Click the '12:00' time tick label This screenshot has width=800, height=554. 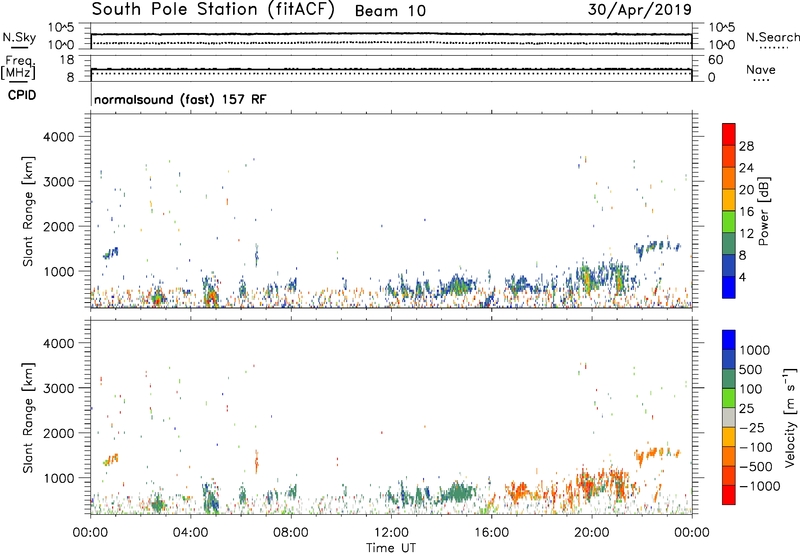(x=391, y=533)
